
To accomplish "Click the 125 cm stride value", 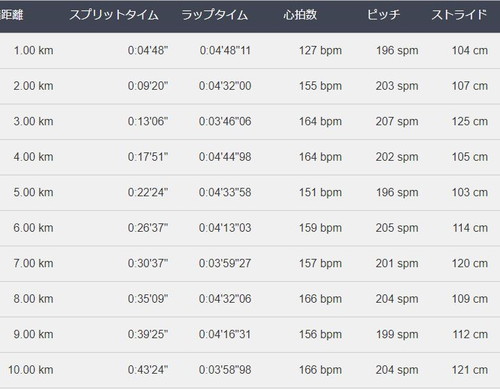I will coord(470,121).
